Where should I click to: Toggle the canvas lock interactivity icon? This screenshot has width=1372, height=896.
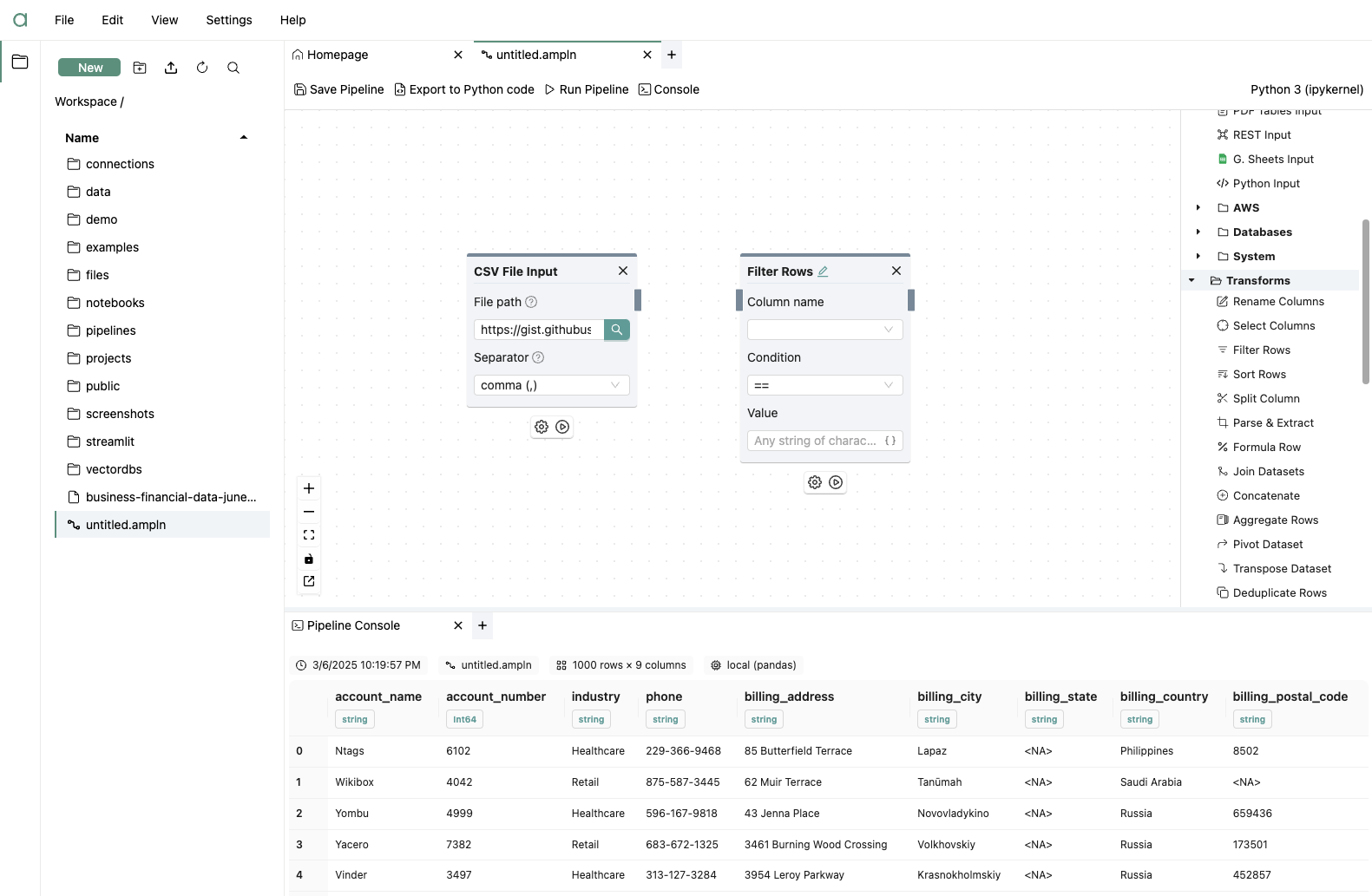coord(309,559)
